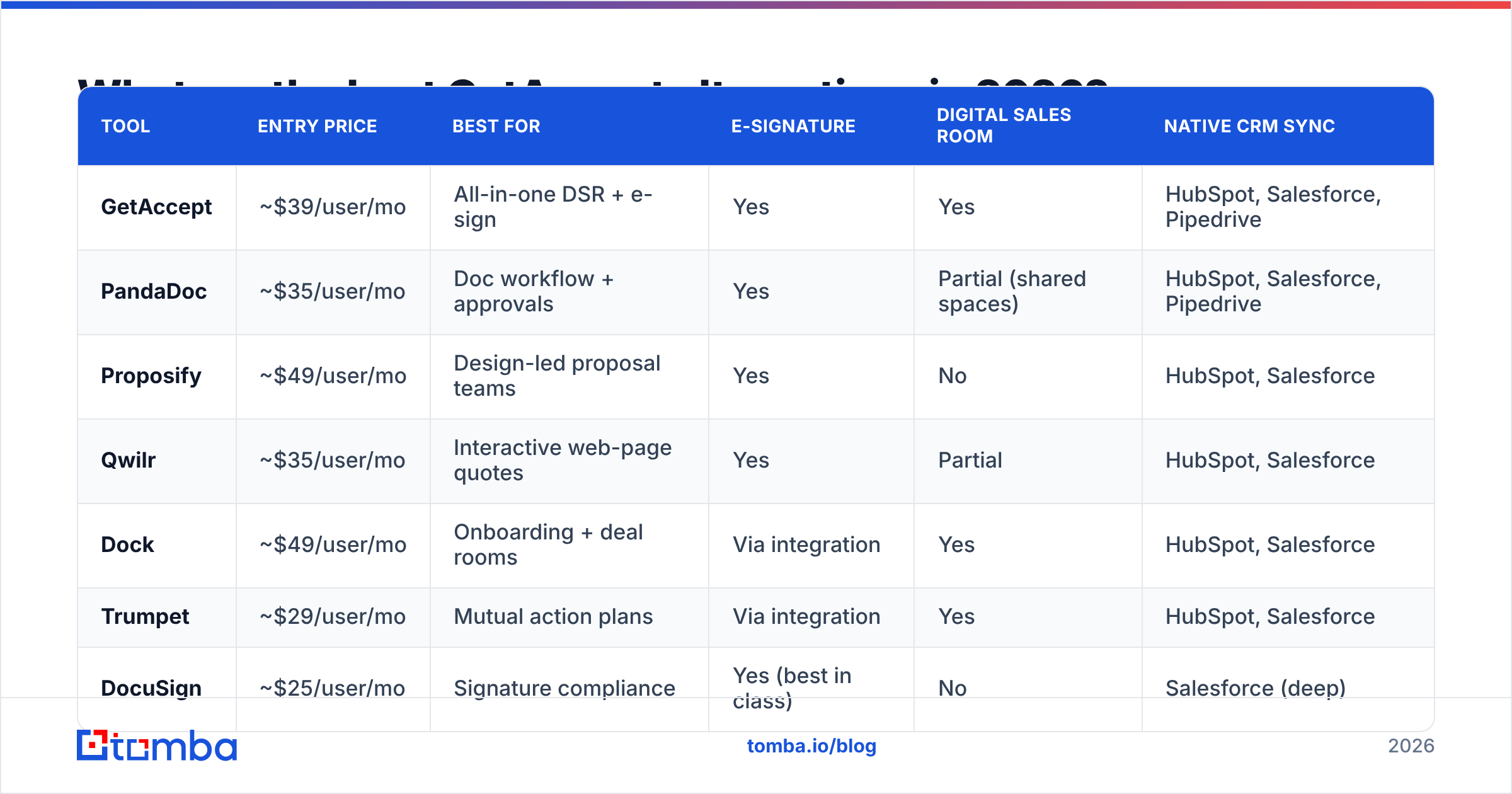Click Dock's 'Via integration' cell

coord(811,545)
